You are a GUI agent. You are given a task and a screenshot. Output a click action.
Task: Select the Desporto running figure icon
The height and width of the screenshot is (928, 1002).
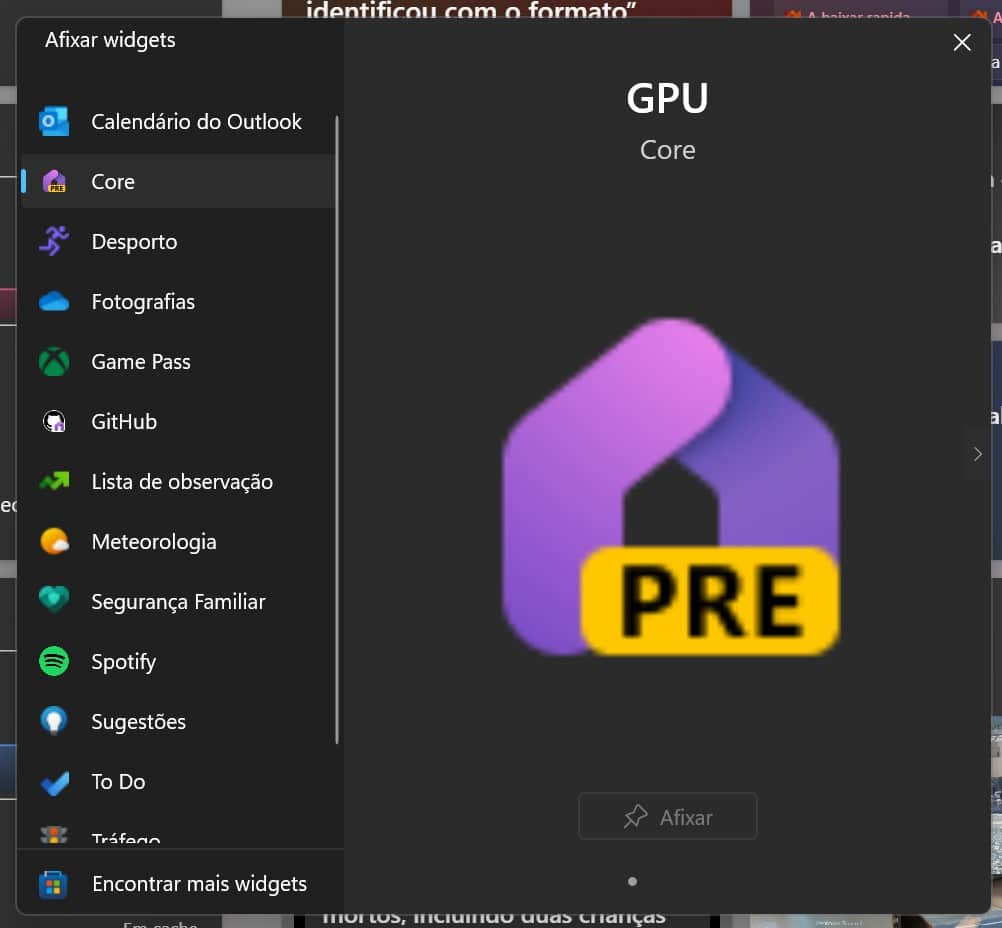click(x=54, y=241)
